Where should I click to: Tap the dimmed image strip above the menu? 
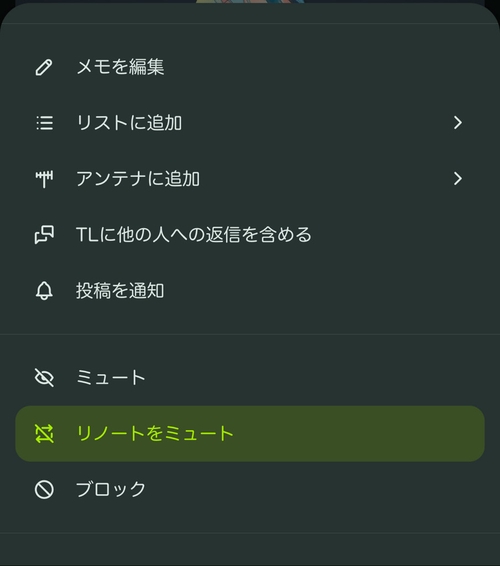click(250, 1)
